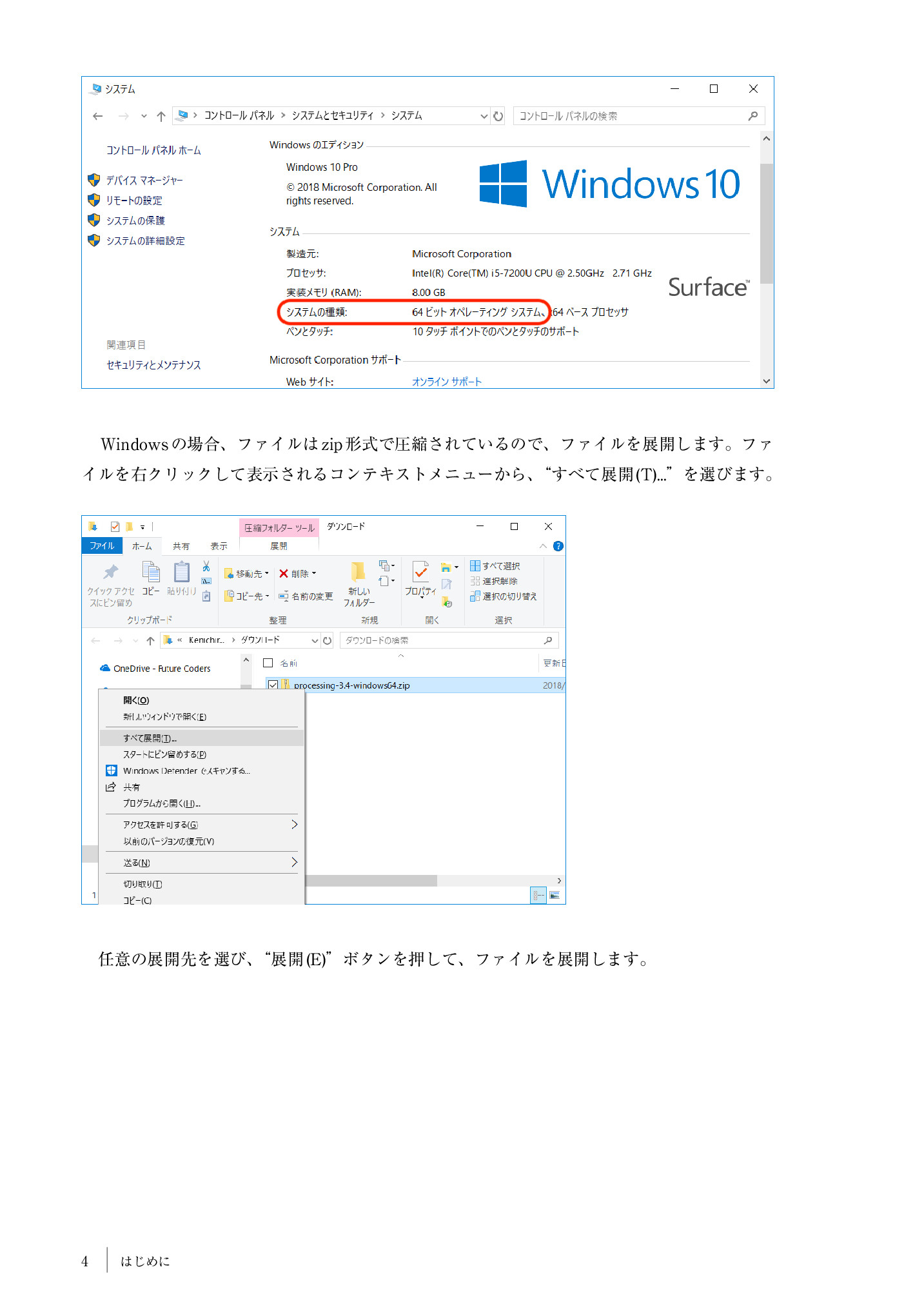Open Send to (送る) submenu
Viewport: 924px width, 1305px height.
(x=202, y=863)
